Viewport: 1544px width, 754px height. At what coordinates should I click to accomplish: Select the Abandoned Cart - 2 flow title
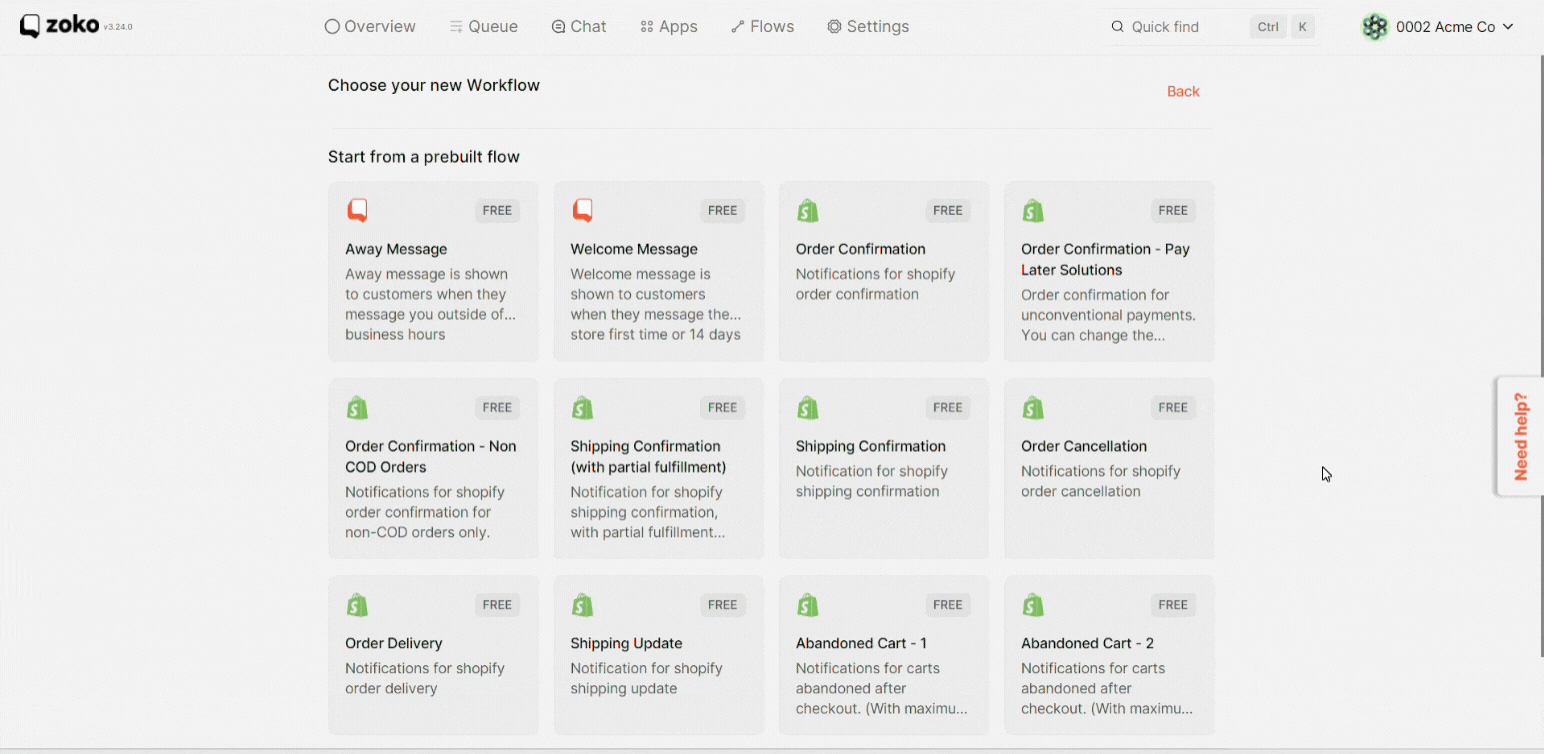tap(1087, 643)
